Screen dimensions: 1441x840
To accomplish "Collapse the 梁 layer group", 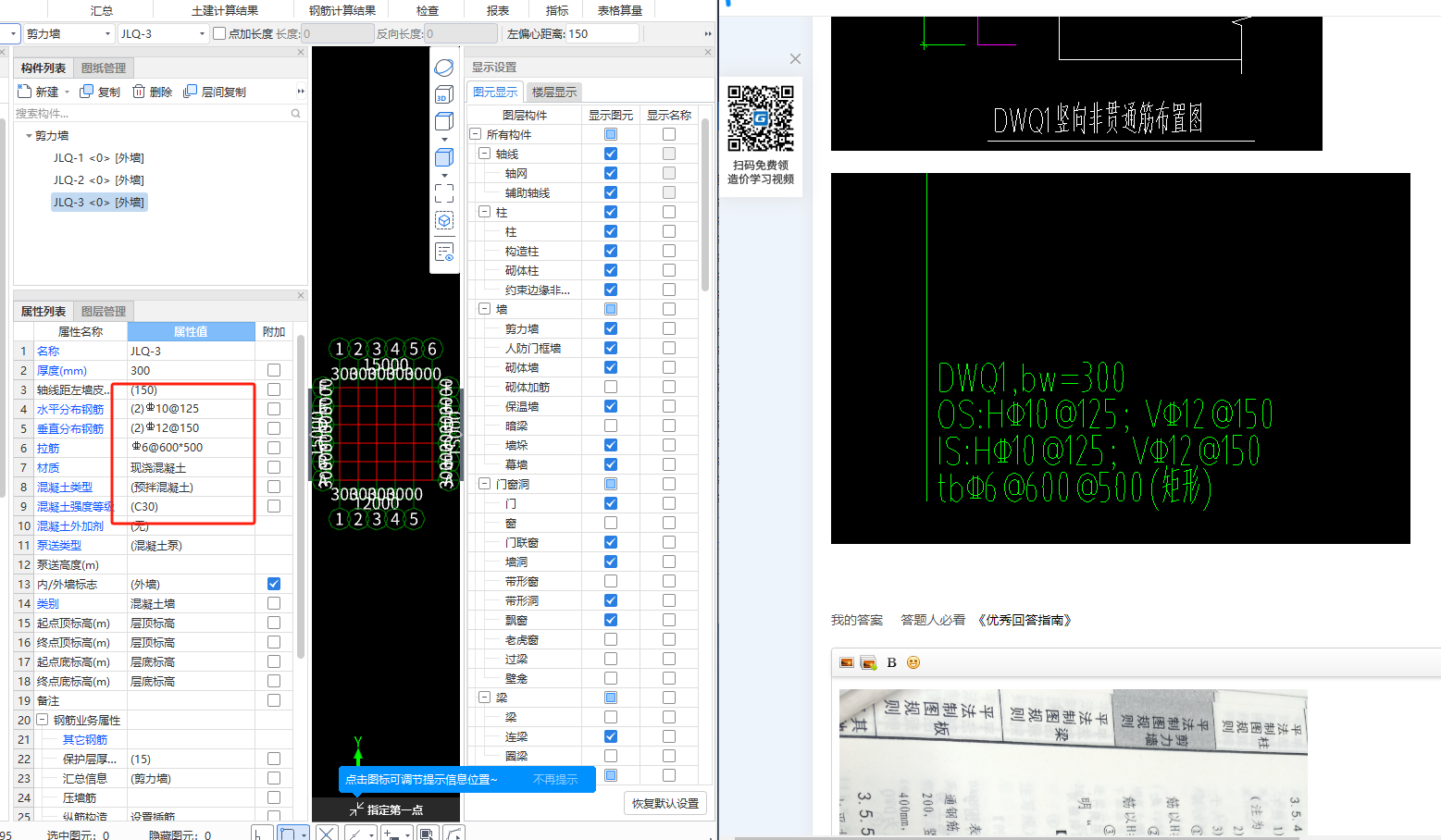I will pyautogui.click(x=484, y=698).
